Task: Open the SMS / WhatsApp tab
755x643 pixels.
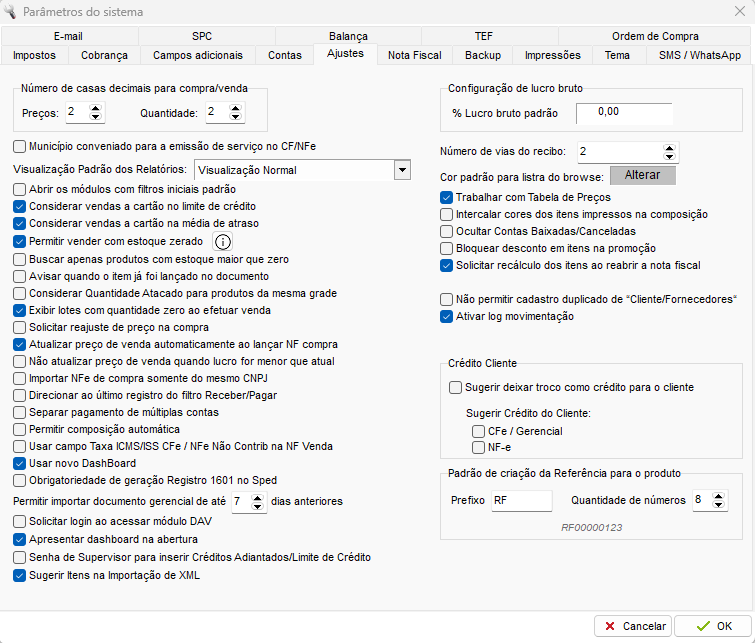Action: coord(699,55)
